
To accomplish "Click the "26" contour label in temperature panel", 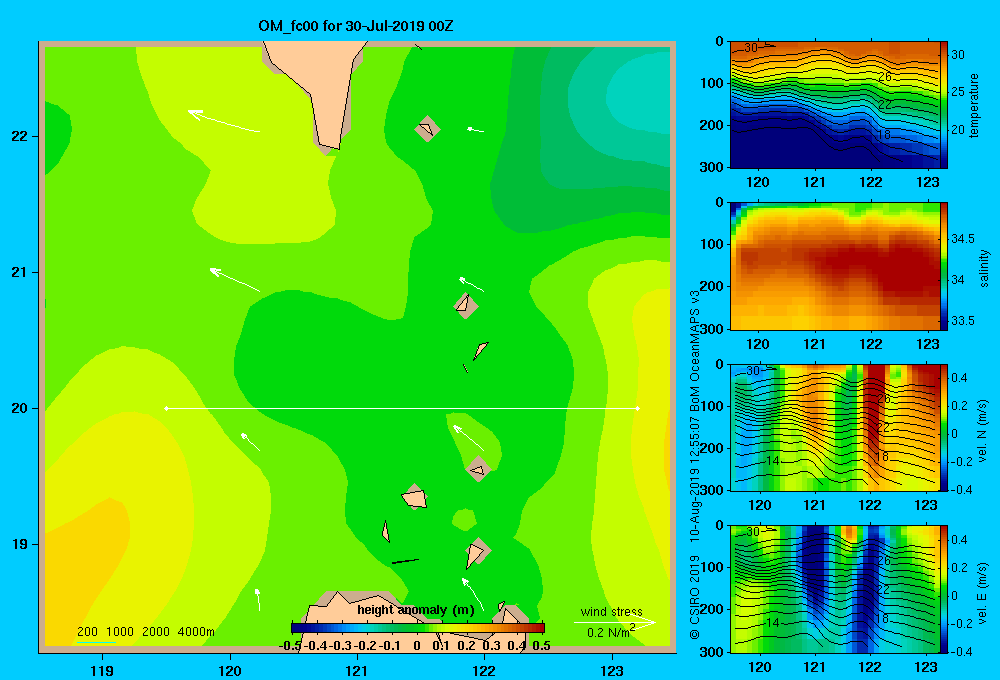I will tap(885, 77).
